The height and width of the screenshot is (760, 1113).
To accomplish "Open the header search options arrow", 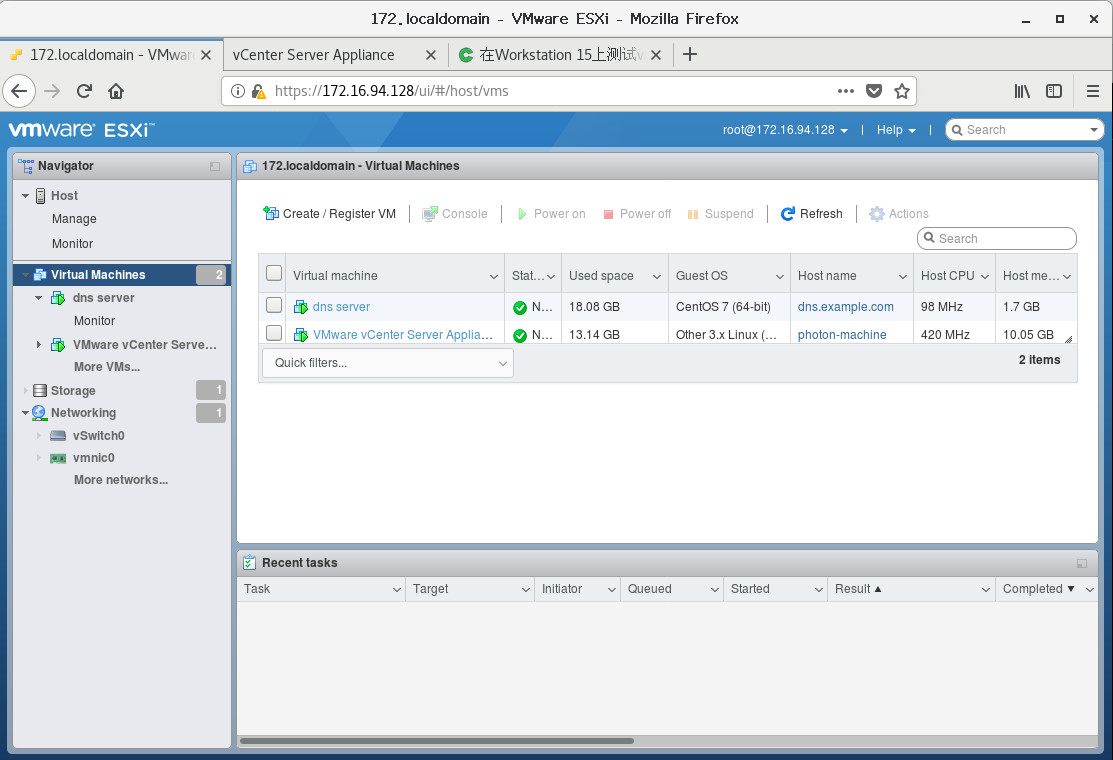I will (1094, 130).
